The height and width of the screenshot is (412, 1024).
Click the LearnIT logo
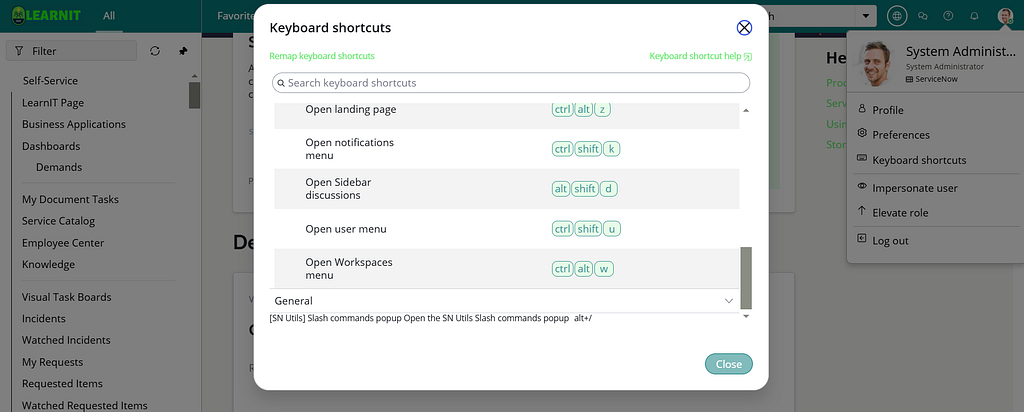[x=46, y=15]
